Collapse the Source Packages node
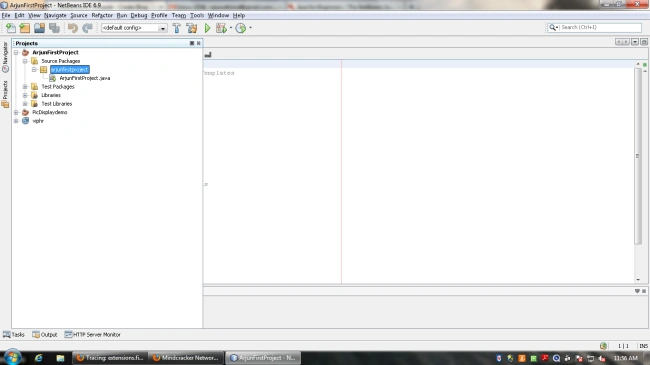Viewport: 650px width, 365px height. pyautogui.click(x=25, y=61)
